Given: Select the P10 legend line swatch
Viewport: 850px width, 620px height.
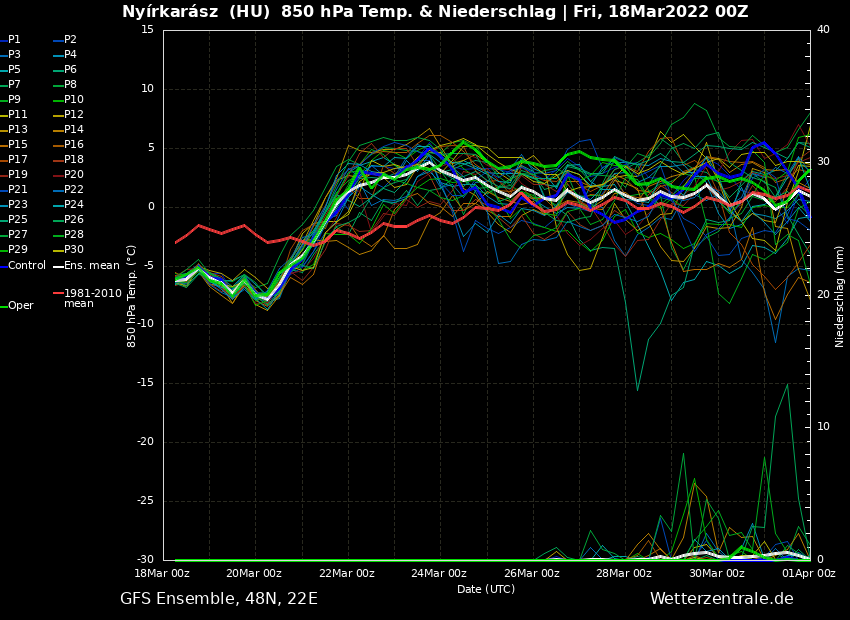Looking at the screenshot, I should point(57,100).
